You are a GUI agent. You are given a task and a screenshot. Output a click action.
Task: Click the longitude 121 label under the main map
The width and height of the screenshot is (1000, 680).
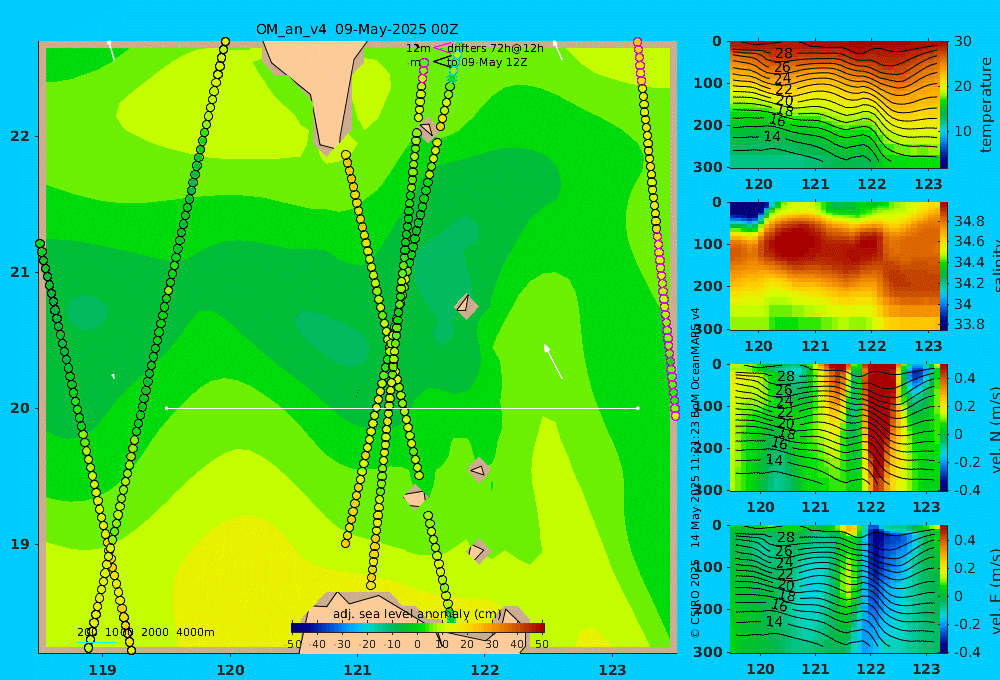click(358, 670)
